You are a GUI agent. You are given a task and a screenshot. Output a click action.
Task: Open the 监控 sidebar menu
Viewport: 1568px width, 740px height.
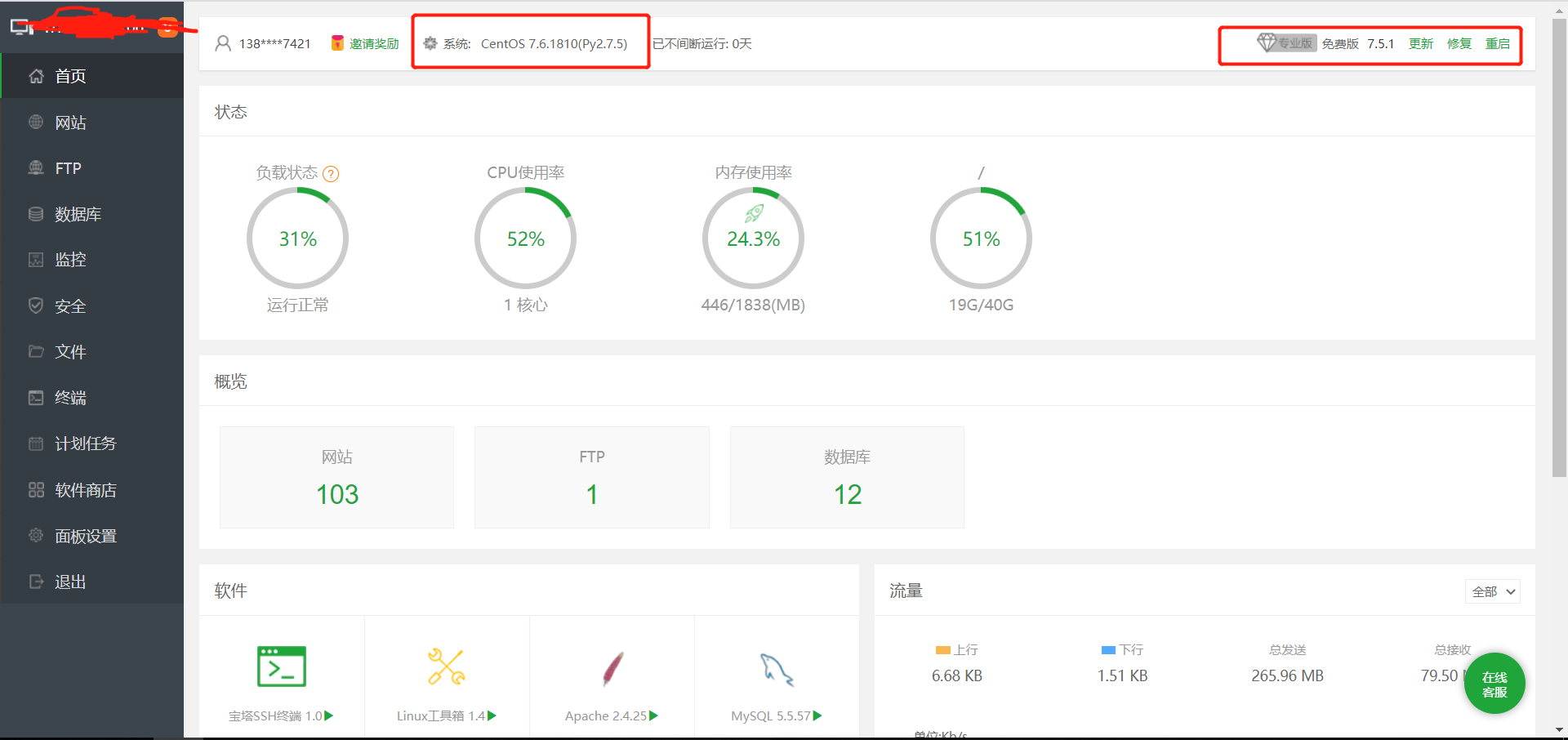pyautogui.click(x=92, y=260)
